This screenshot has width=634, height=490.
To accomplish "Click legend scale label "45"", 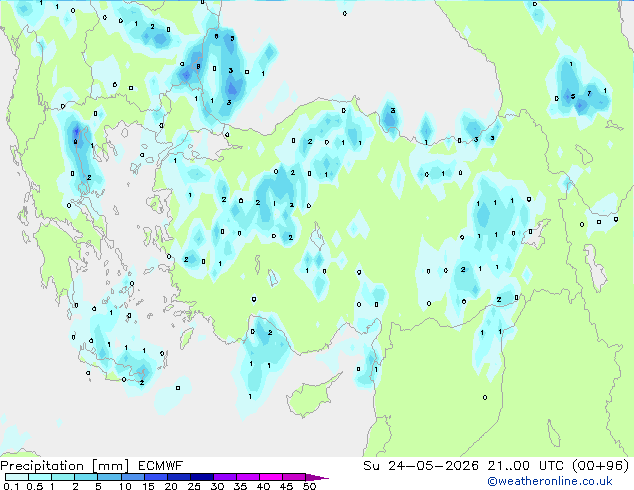I will (x=286, y=486).
